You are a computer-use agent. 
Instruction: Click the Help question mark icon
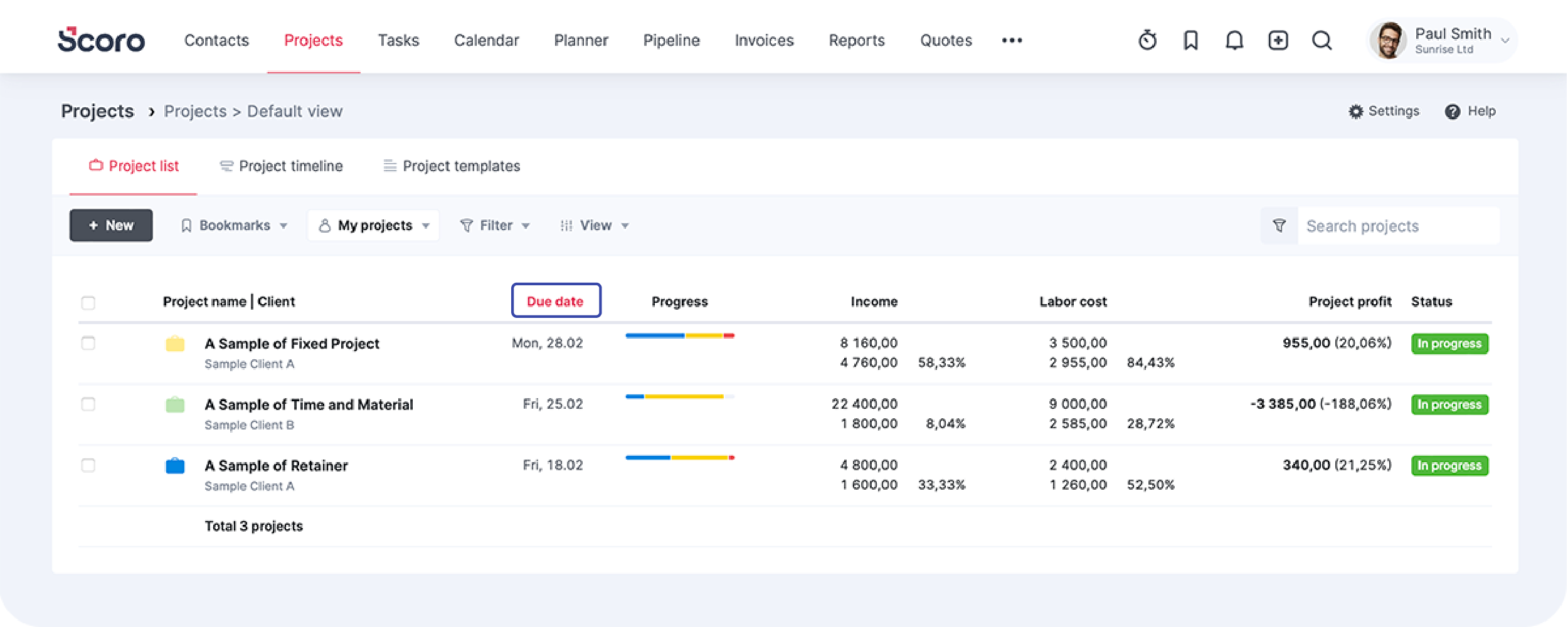pyautogui.click(x=1452, y=112)
